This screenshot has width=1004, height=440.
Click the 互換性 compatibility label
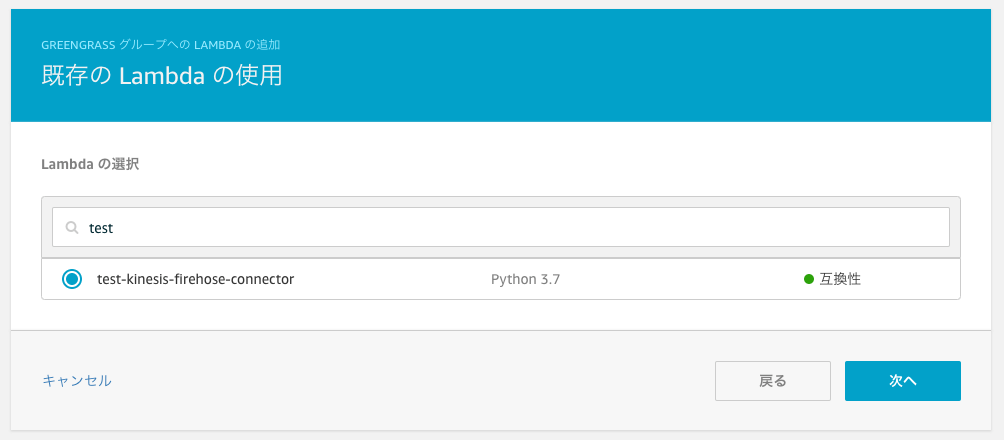point(840,279)
